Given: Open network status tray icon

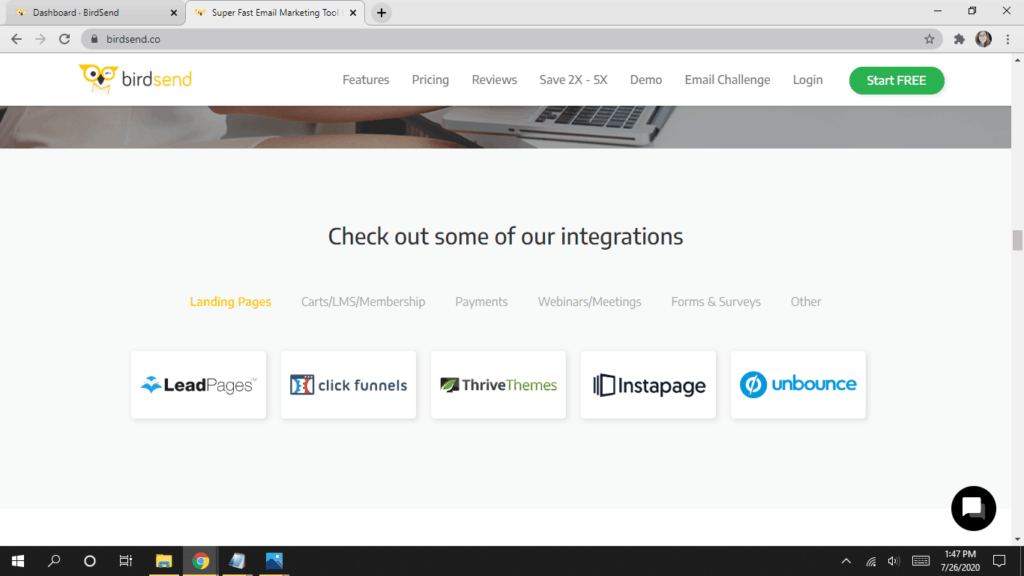Looking at the screenshot, I should (871, 561).
